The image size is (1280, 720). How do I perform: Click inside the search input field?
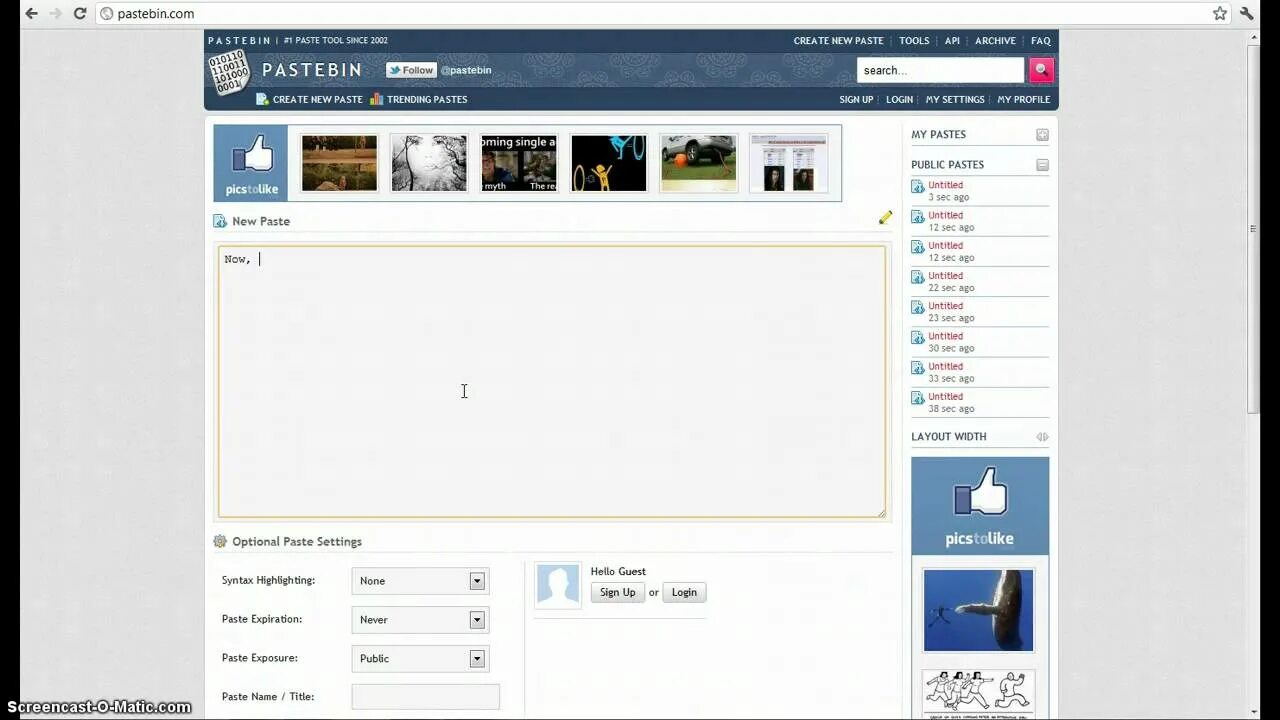940,70
